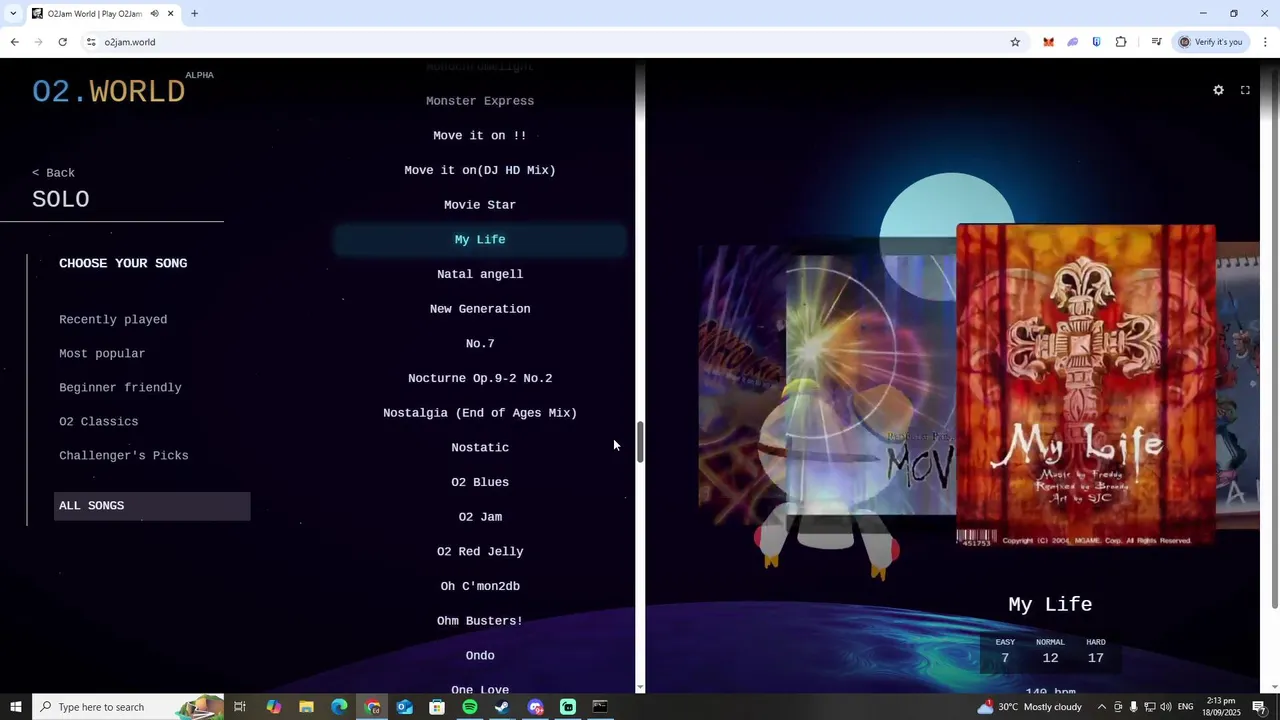1280x720 pixels.
Task: Choose EASY difficulty level 7
Action: (1005, 651)
